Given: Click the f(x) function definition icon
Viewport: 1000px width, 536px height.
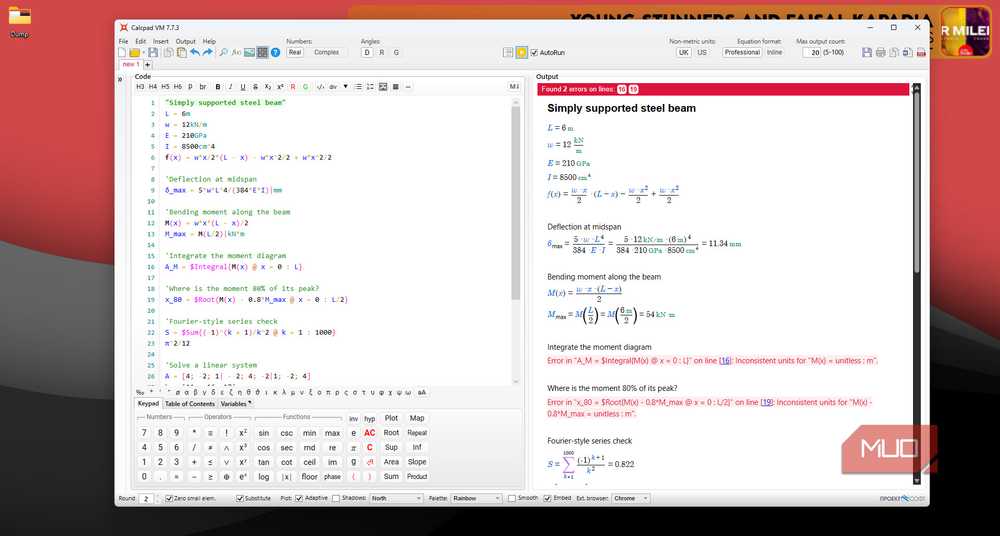Looking at the screenshot, I should pos(237,52).
